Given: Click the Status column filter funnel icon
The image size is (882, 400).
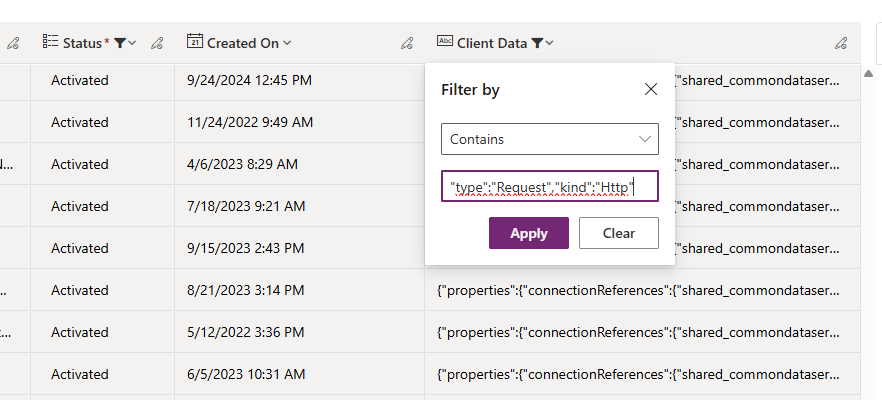Looking at the screenshot, I should (x=120, y=43).
